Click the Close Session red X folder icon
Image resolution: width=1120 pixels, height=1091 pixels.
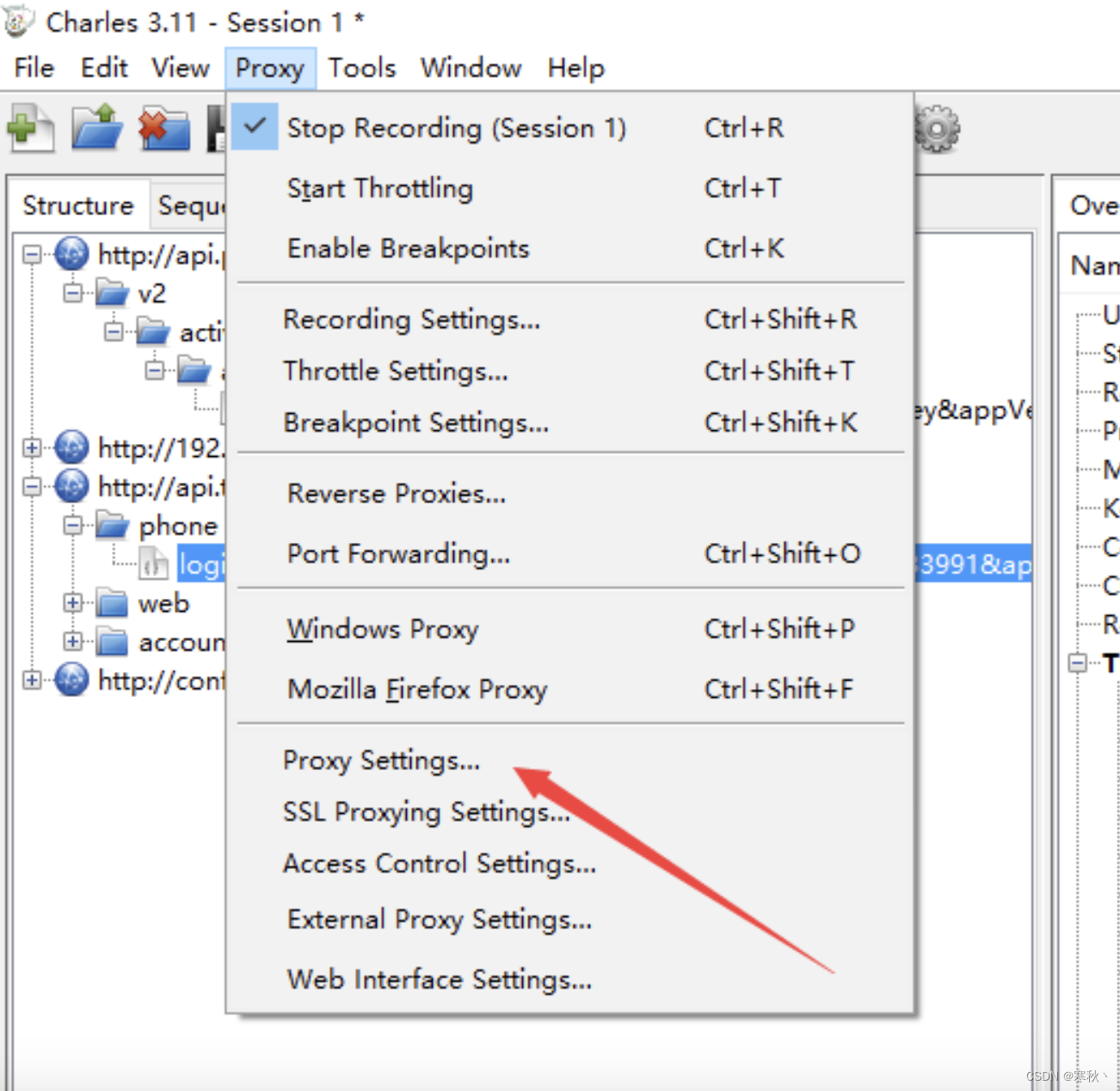click(164, 128)
